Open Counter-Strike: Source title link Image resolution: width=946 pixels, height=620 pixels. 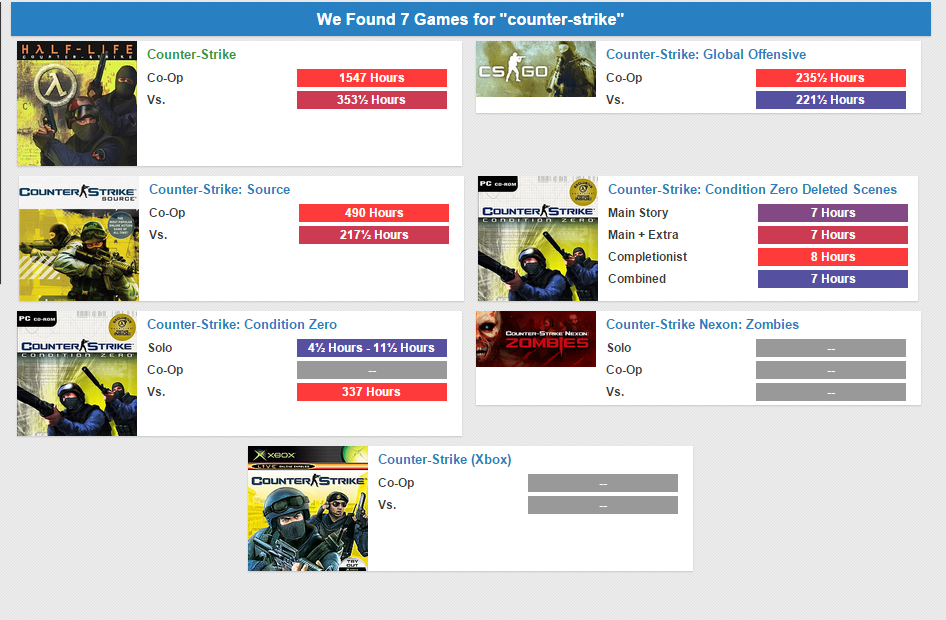pos(220,189)
